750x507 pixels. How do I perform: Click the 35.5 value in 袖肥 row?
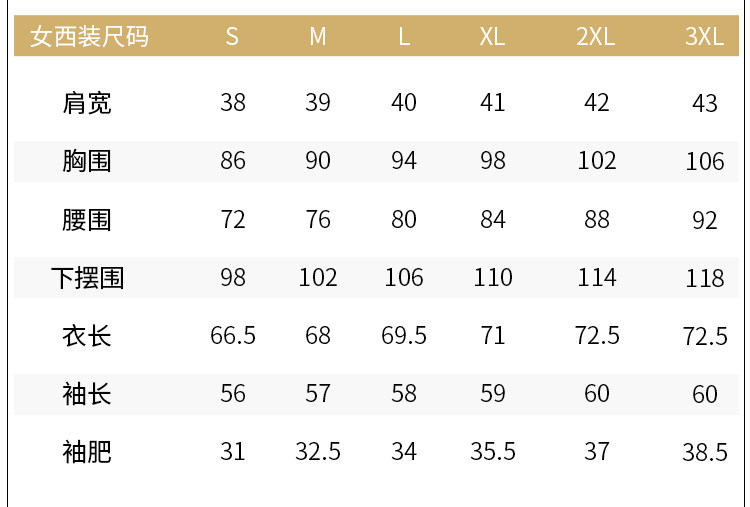click(x=493, y=452)
